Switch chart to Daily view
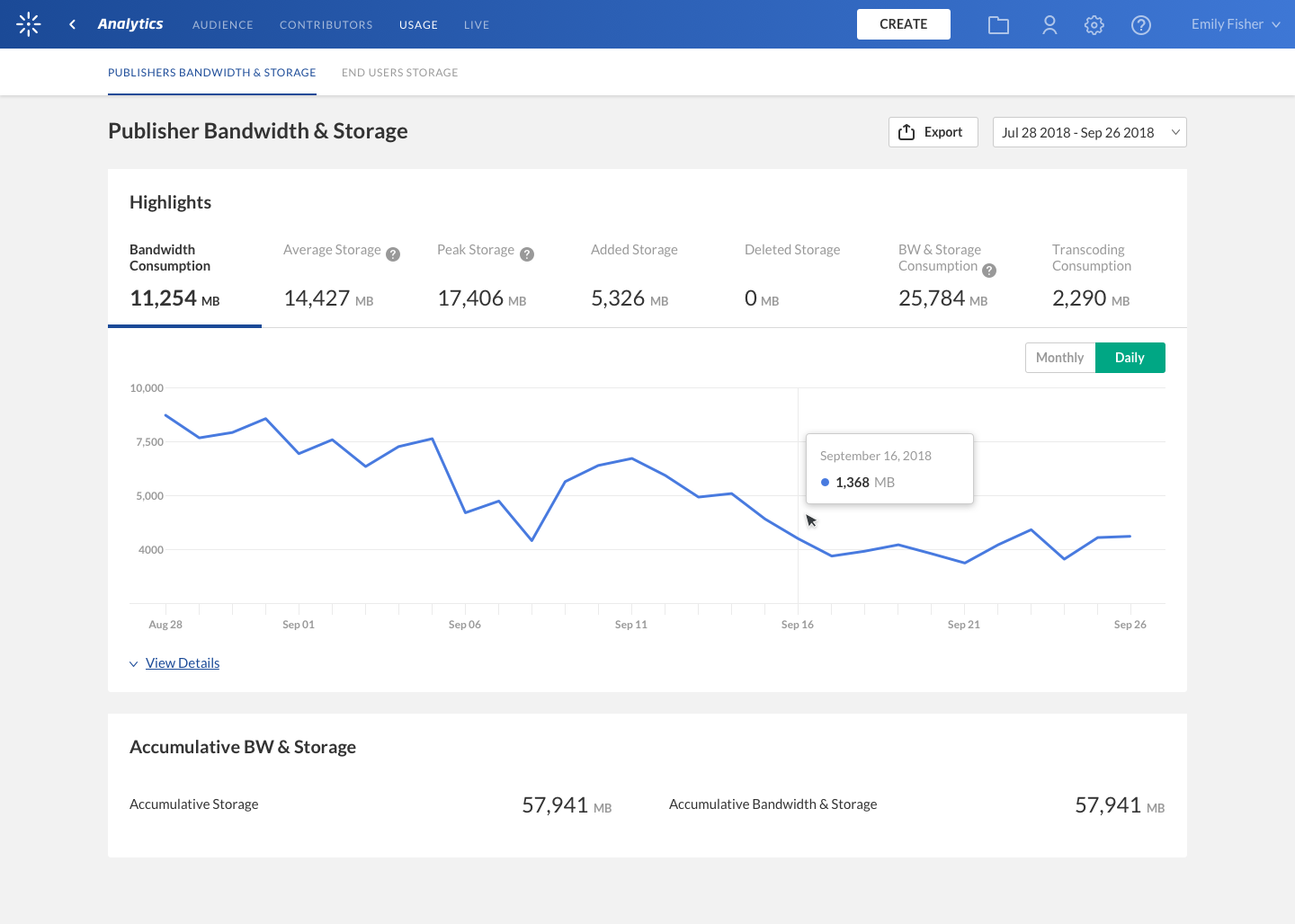 1130,358
